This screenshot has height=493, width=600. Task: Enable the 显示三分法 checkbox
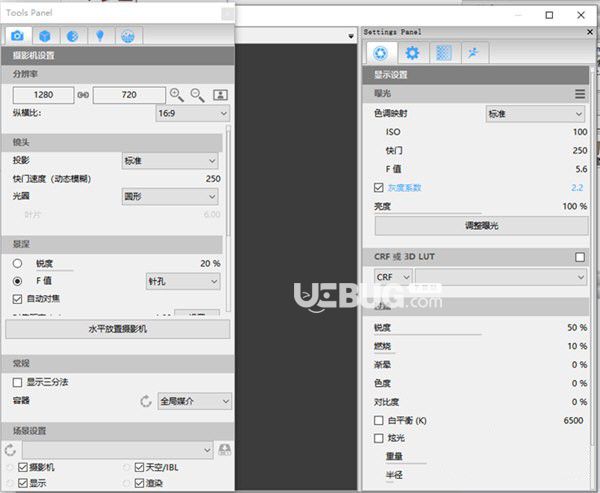tap(17, 382)
